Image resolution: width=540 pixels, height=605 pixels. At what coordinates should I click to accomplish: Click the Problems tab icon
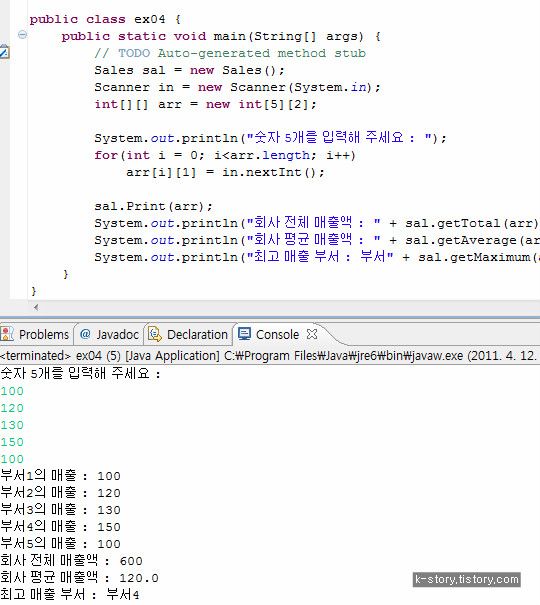pos(7,334)
